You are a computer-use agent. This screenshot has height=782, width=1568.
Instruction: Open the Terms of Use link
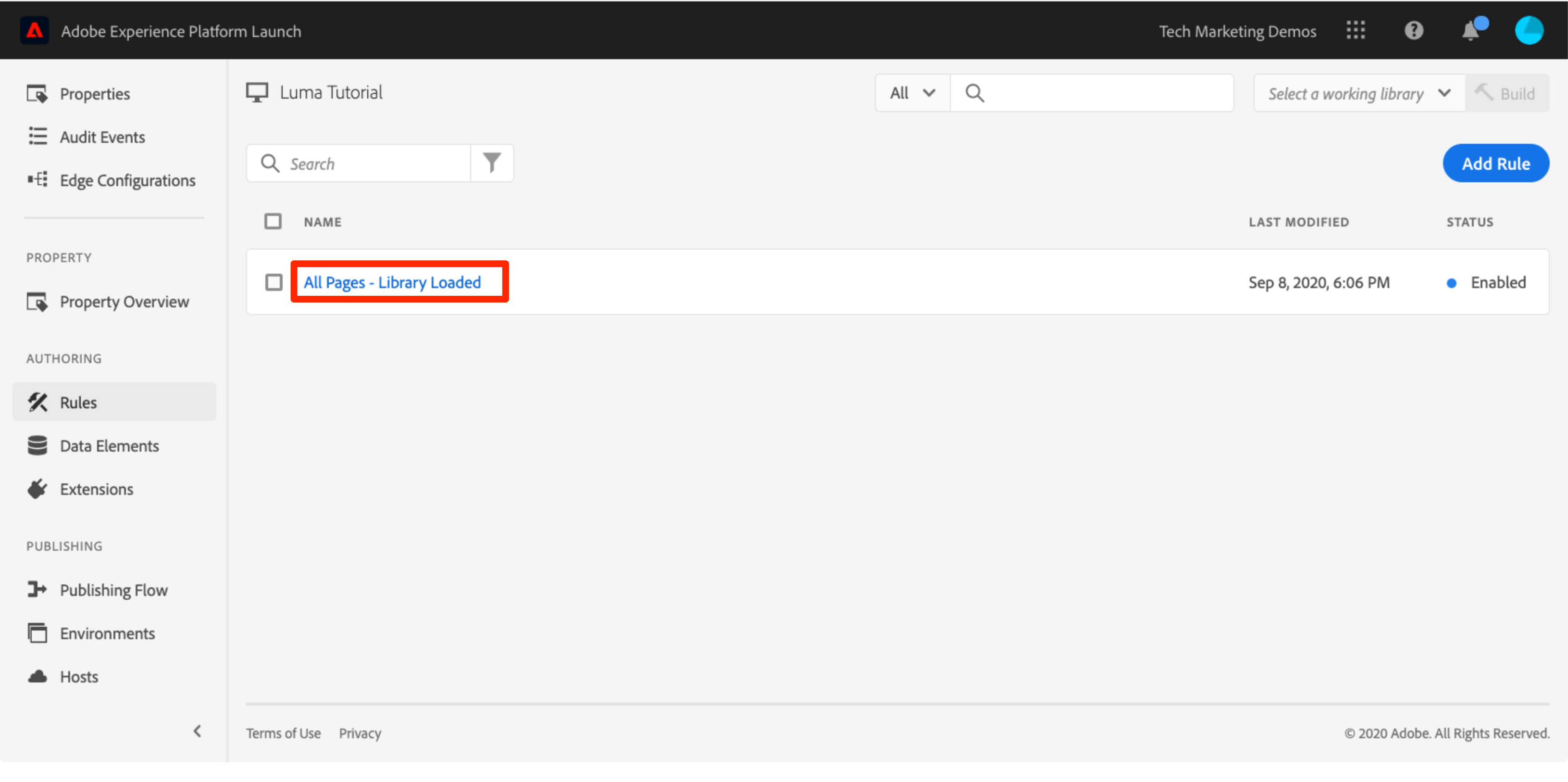point(283,733)
